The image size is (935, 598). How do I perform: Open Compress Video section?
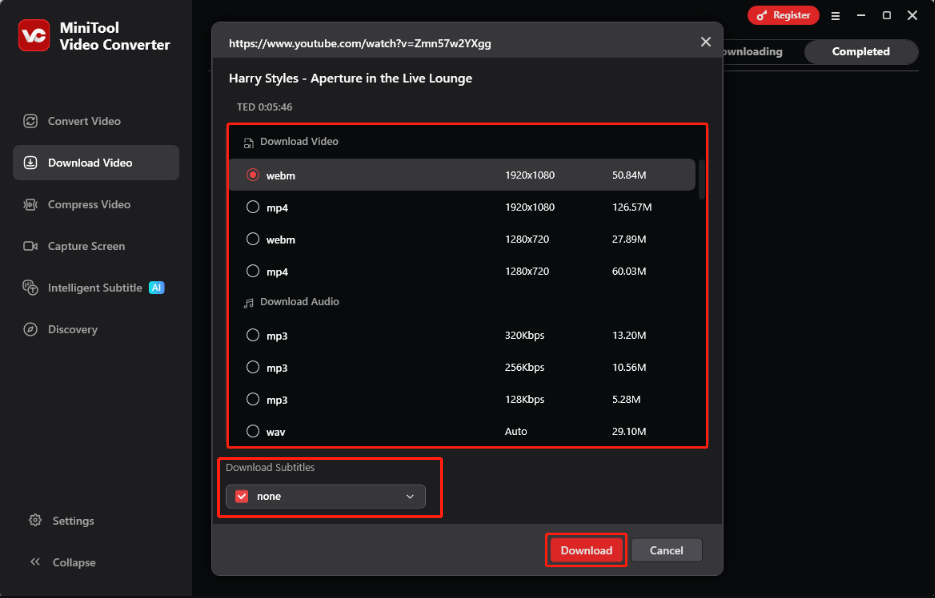pos(96,205)
